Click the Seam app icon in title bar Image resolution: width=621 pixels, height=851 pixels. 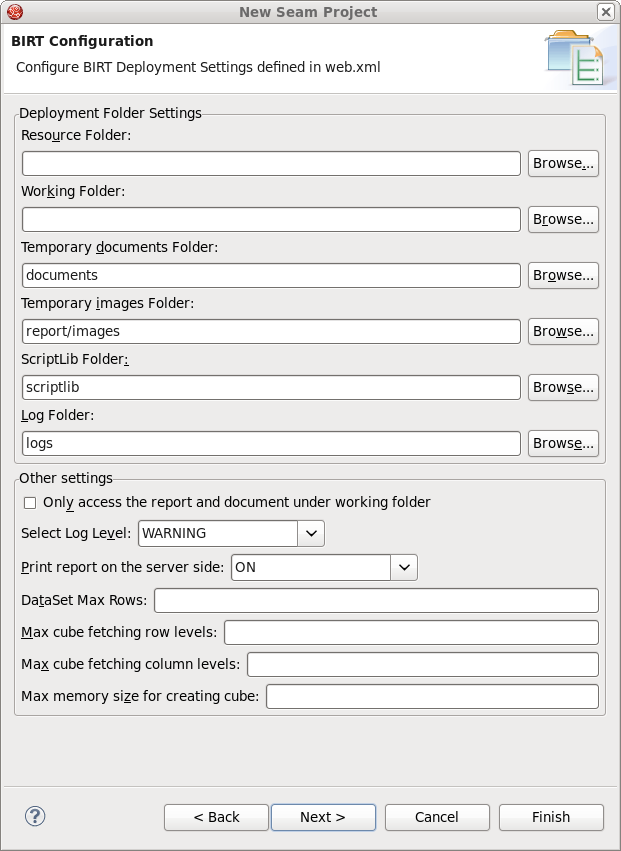click(x=15, y=11)
